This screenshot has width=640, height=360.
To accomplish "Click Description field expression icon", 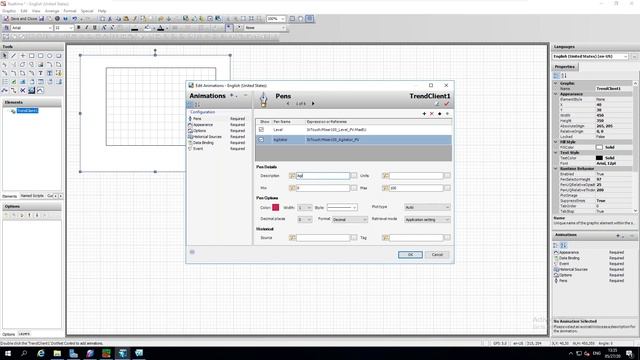I will 292,176.
